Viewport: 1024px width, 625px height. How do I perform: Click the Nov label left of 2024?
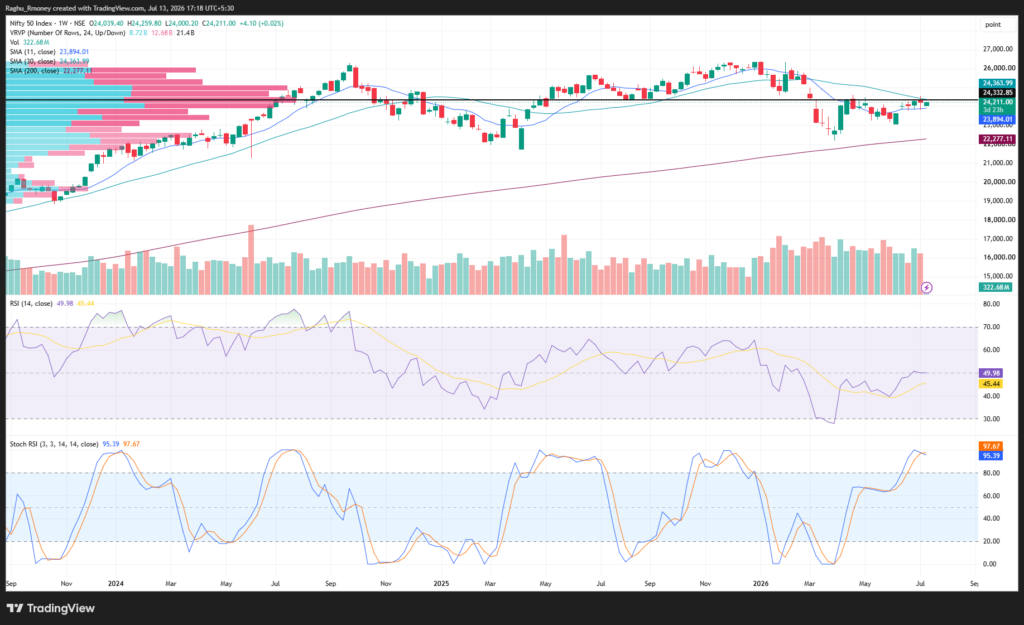pos(66,583)
